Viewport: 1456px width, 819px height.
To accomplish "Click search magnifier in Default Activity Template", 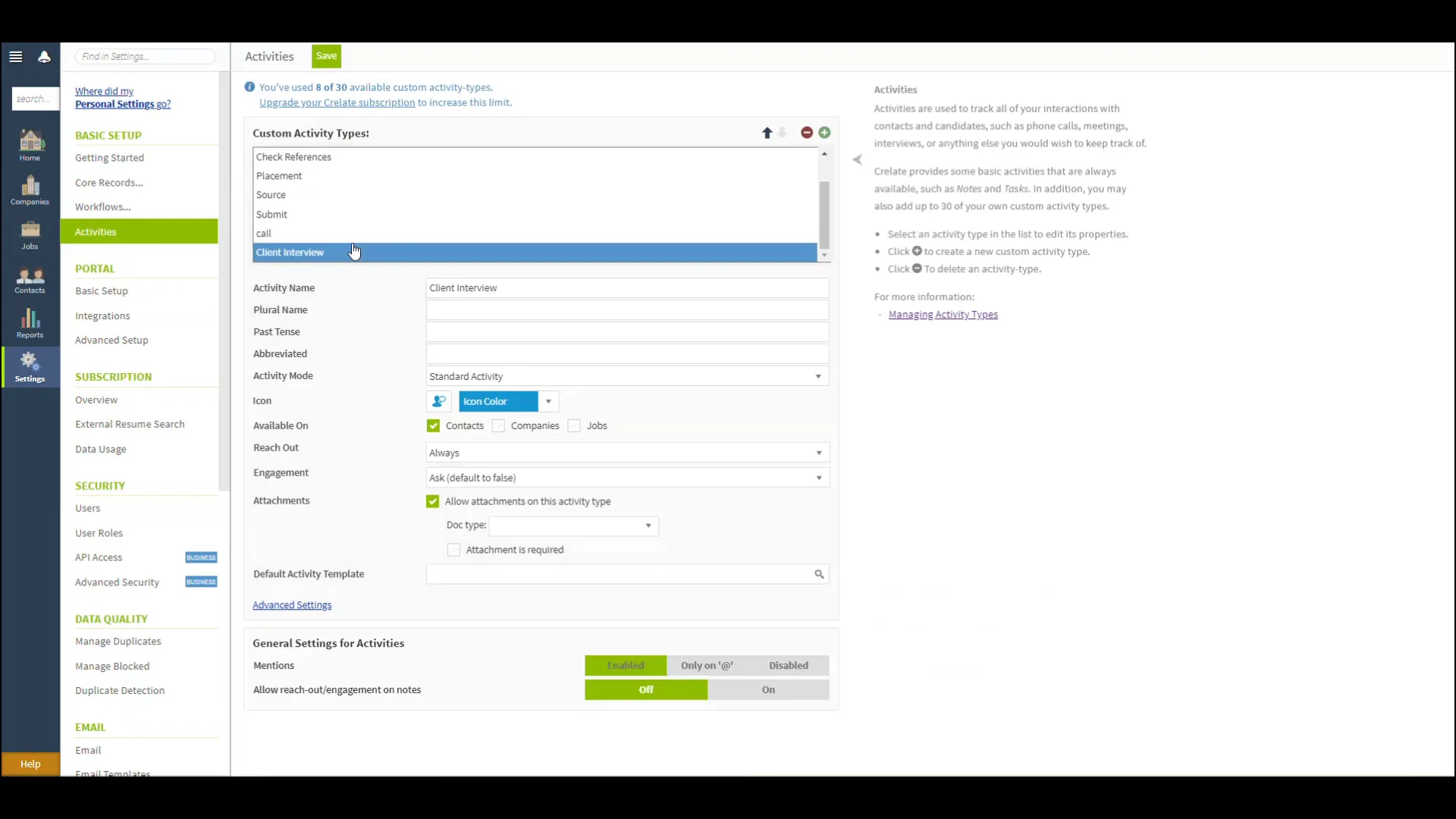I will 819,574.
